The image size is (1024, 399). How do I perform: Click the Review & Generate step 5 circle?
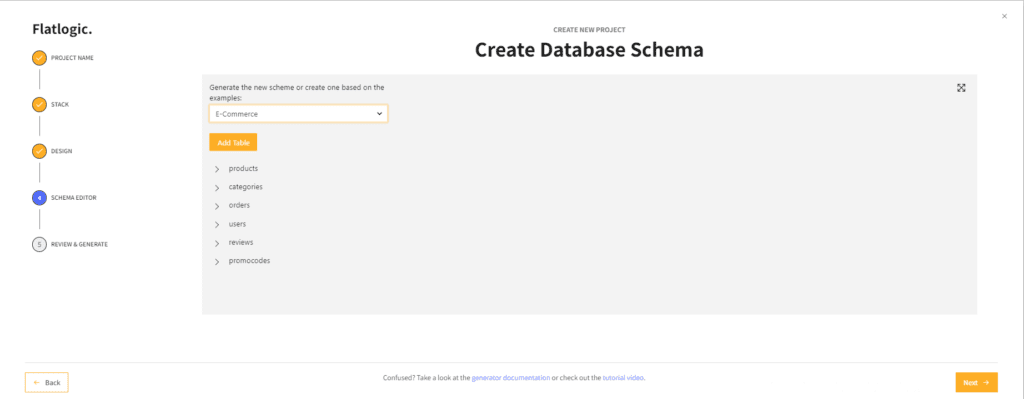tap(39, 244)
